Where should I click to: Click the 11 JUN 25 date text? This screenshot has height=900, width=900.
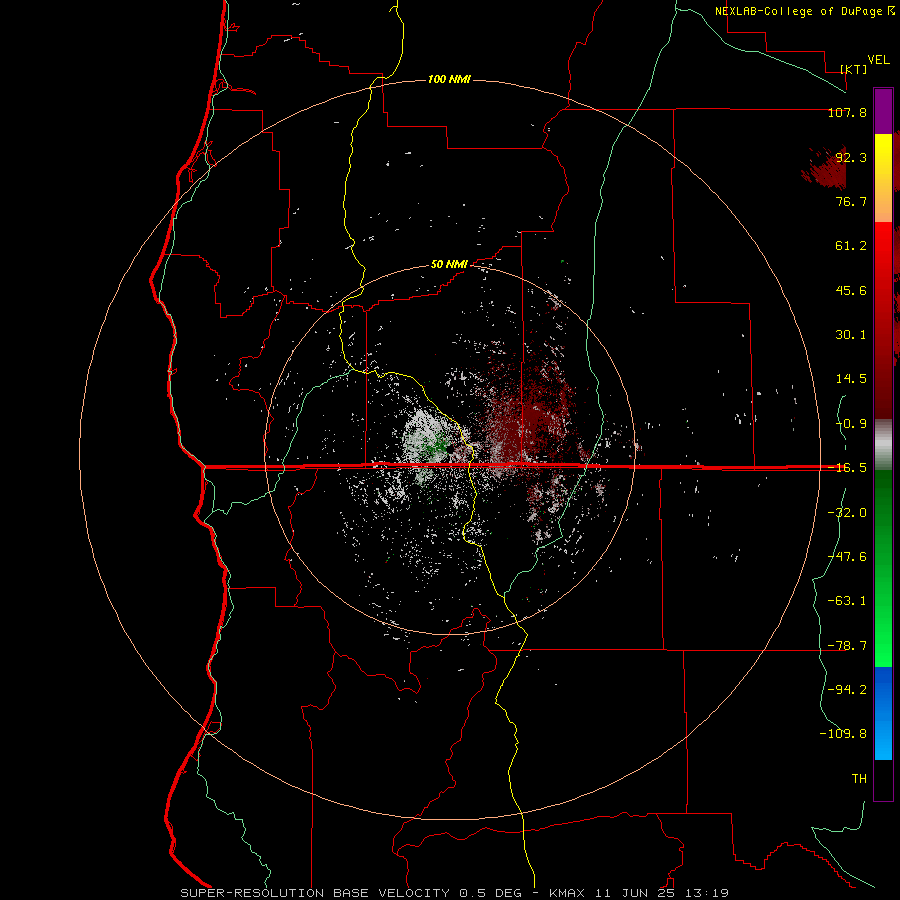tap(634, 893)
